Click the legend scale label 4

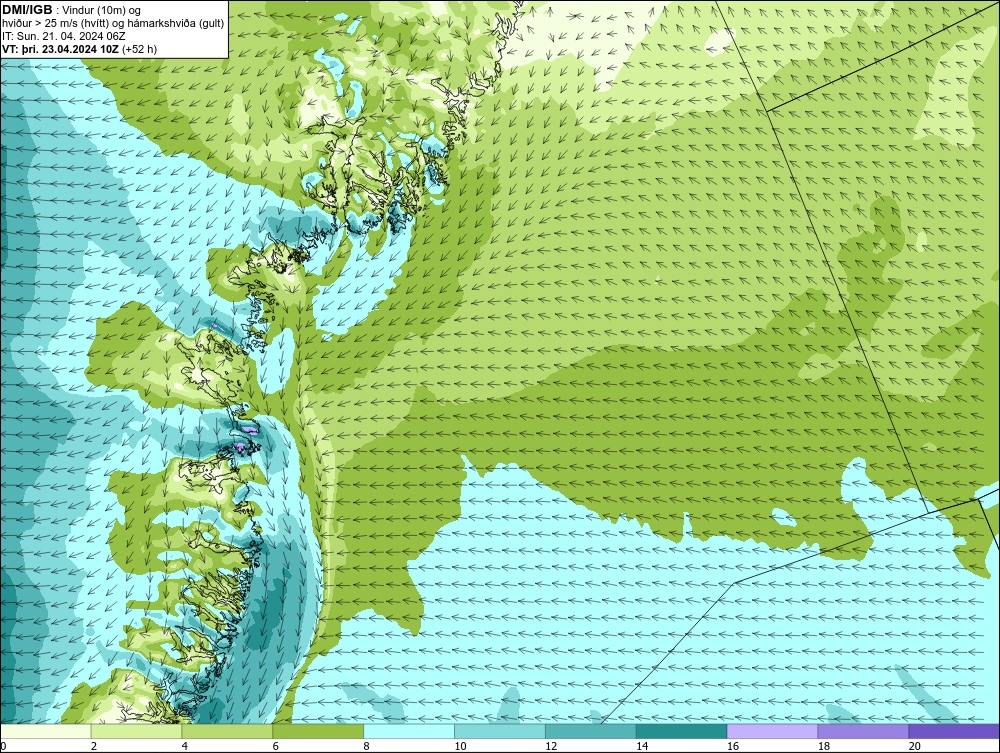(x=184, y=746)
